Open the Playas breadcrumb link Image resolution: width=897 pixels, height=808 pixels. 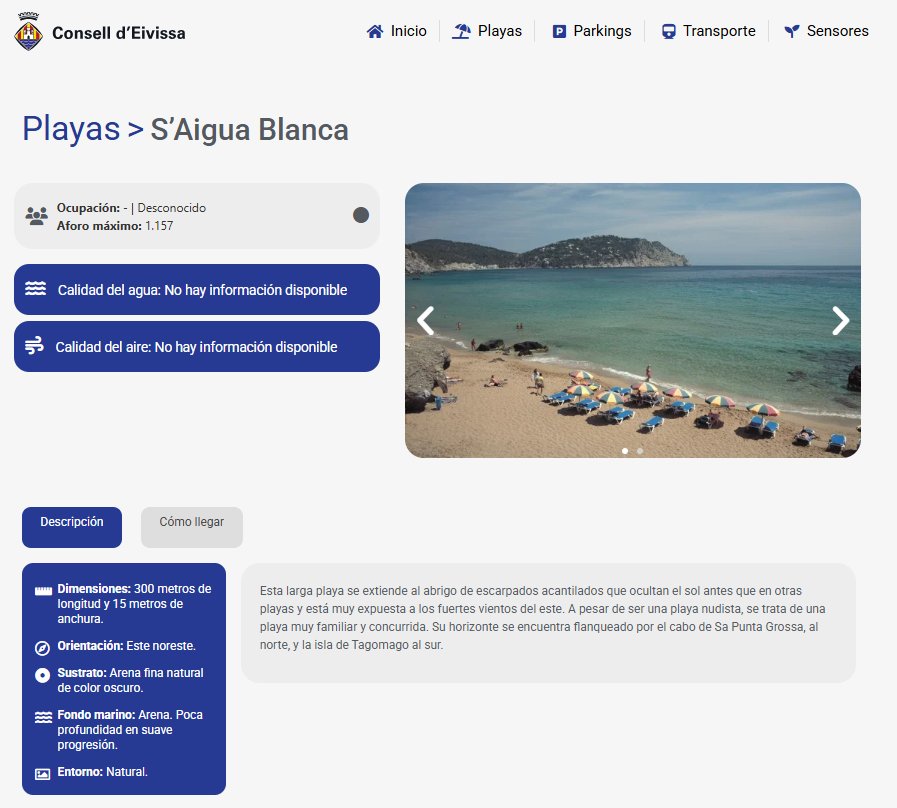(71, 129)
